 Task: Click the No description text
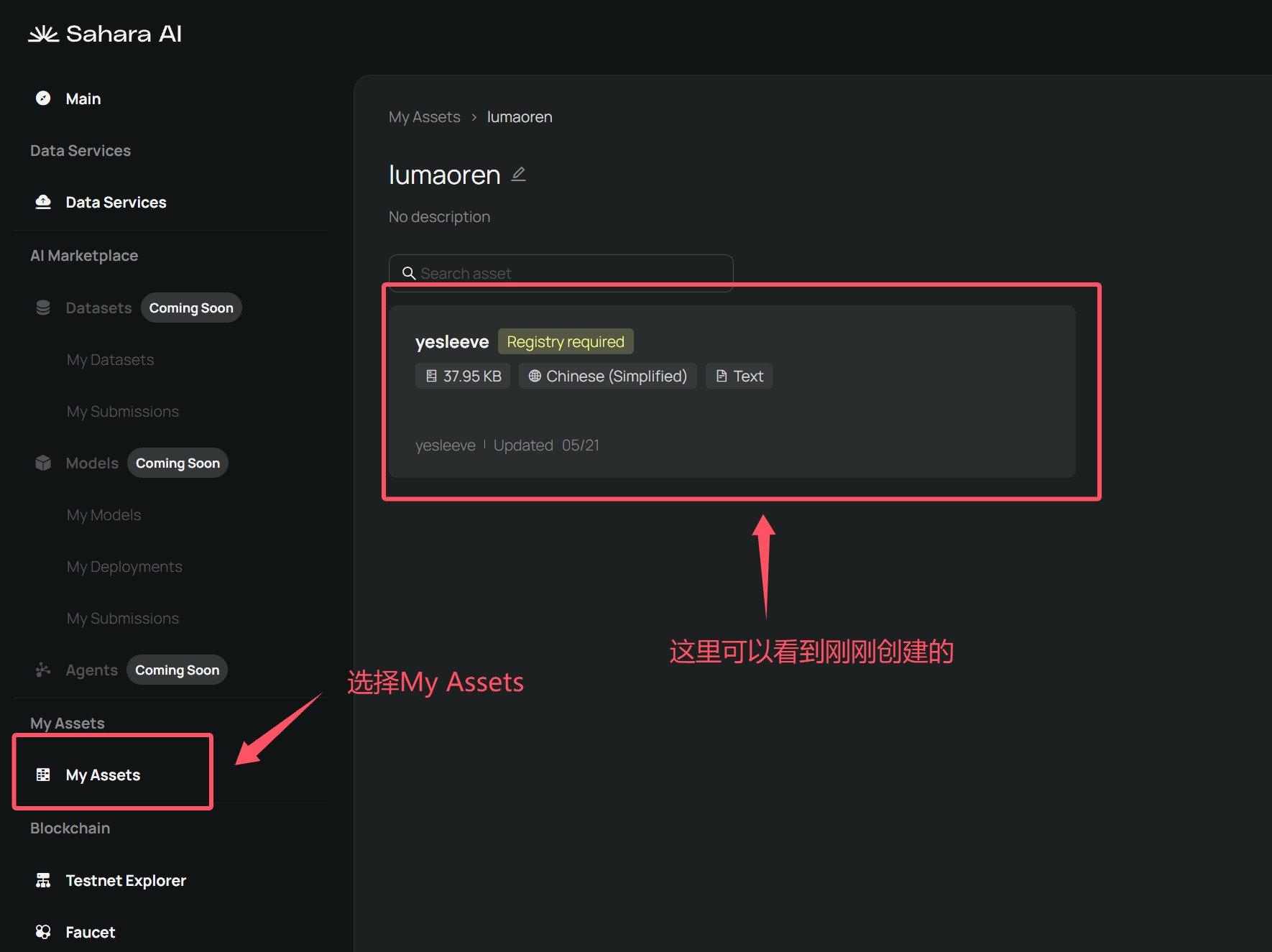click(x=439, y=216)
